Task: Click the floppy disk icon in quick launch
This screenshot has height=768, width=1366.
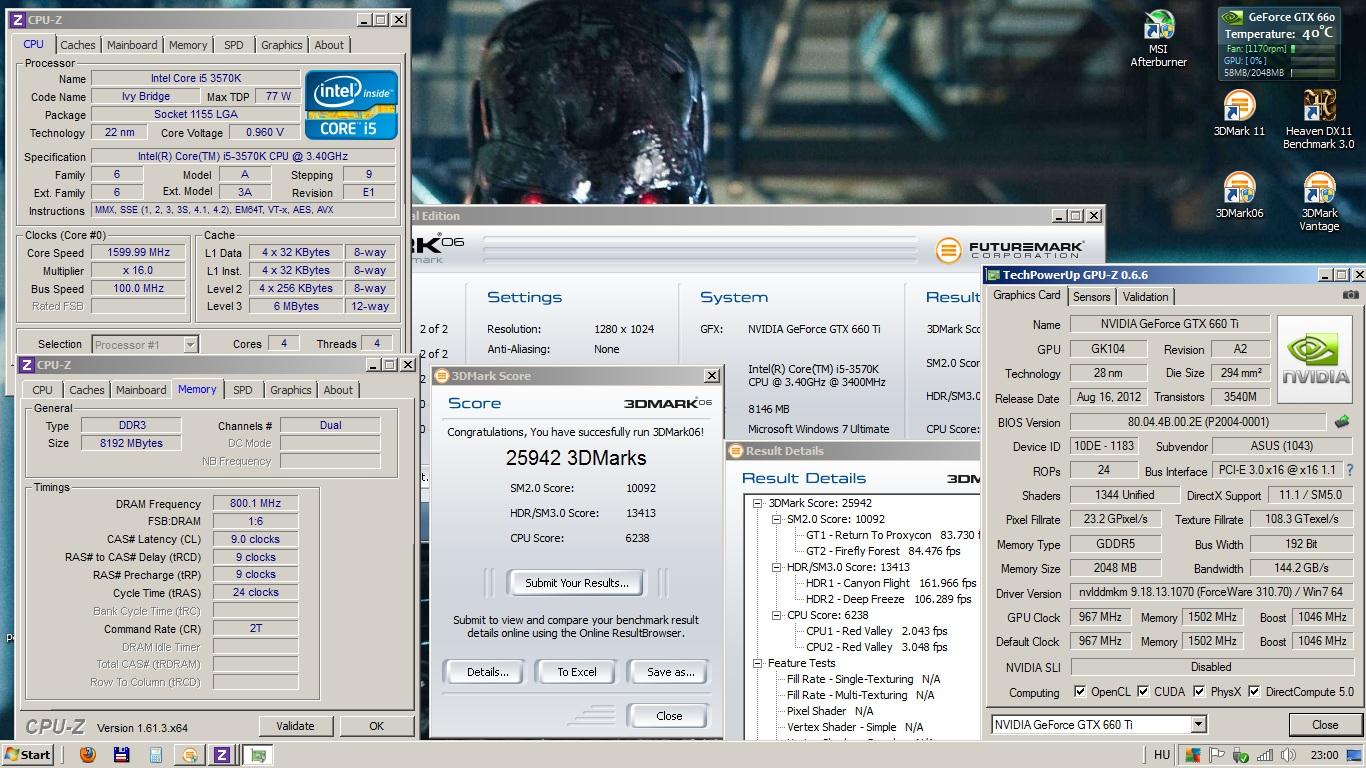Action: click(x=121, y=755)
